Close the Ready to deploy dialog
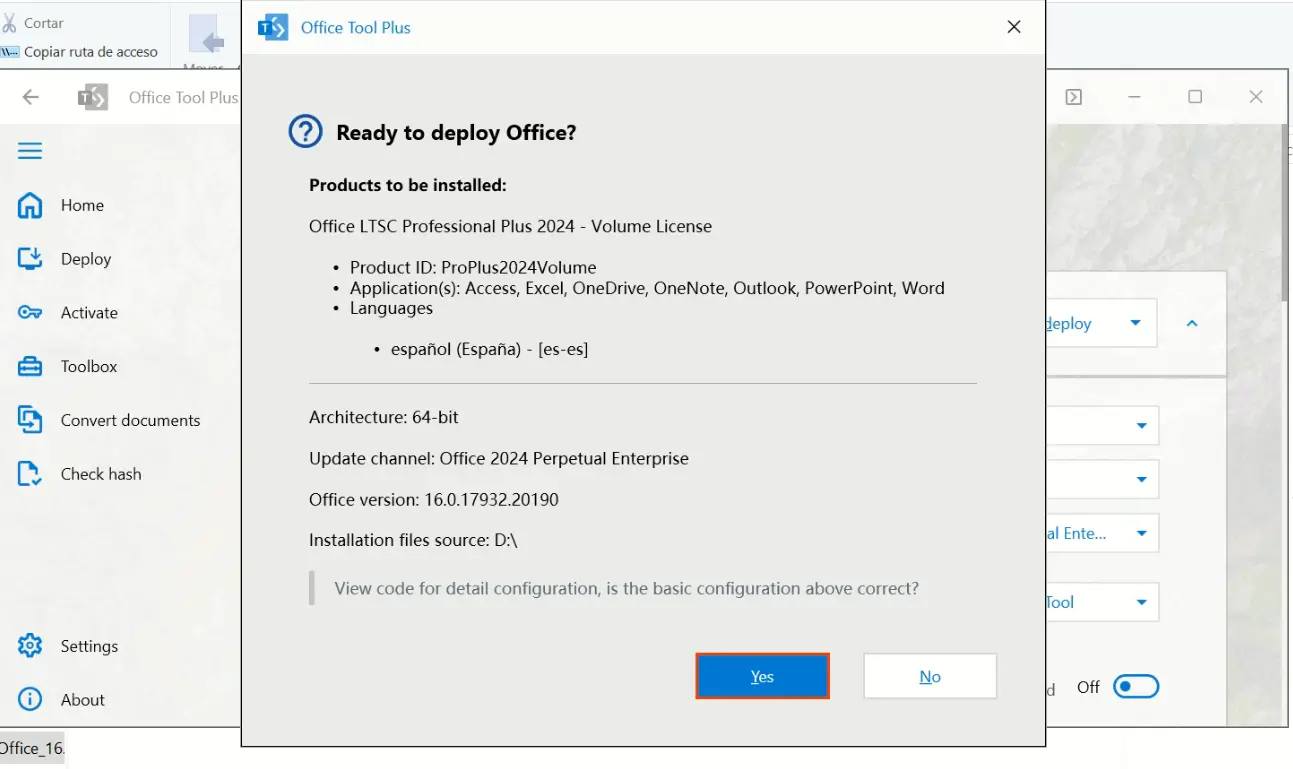 (1014, 27)
